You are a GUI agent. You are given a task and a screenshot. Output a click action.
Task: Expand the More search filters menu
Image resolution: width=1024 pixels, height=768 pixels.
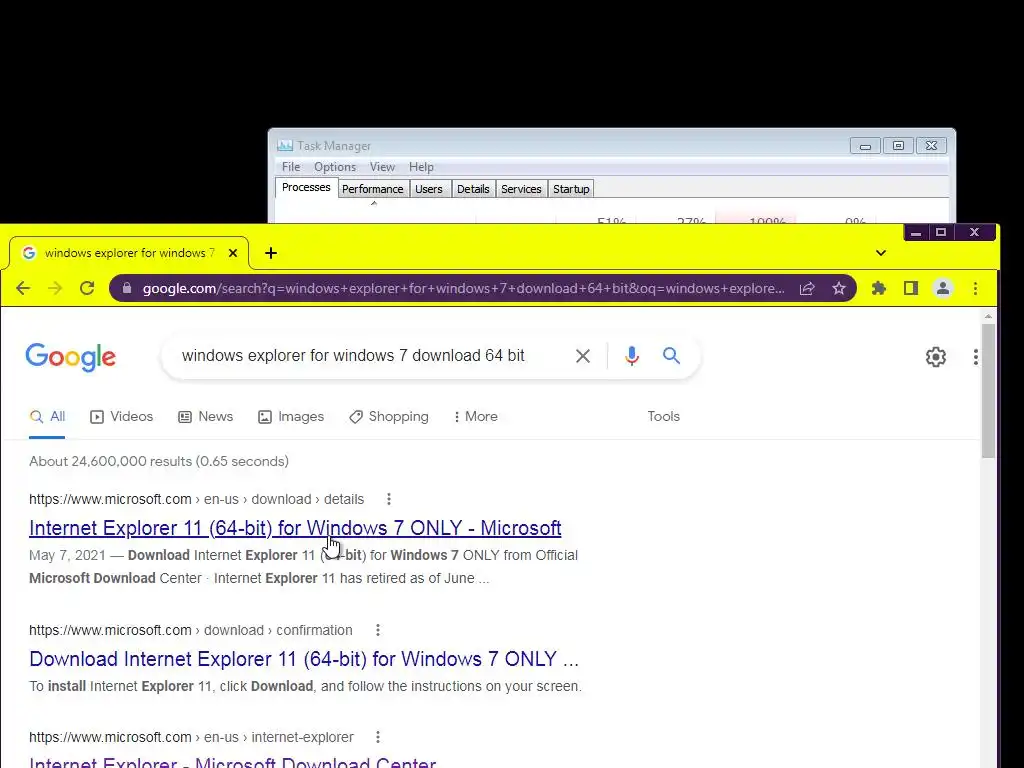click(475, 417)
